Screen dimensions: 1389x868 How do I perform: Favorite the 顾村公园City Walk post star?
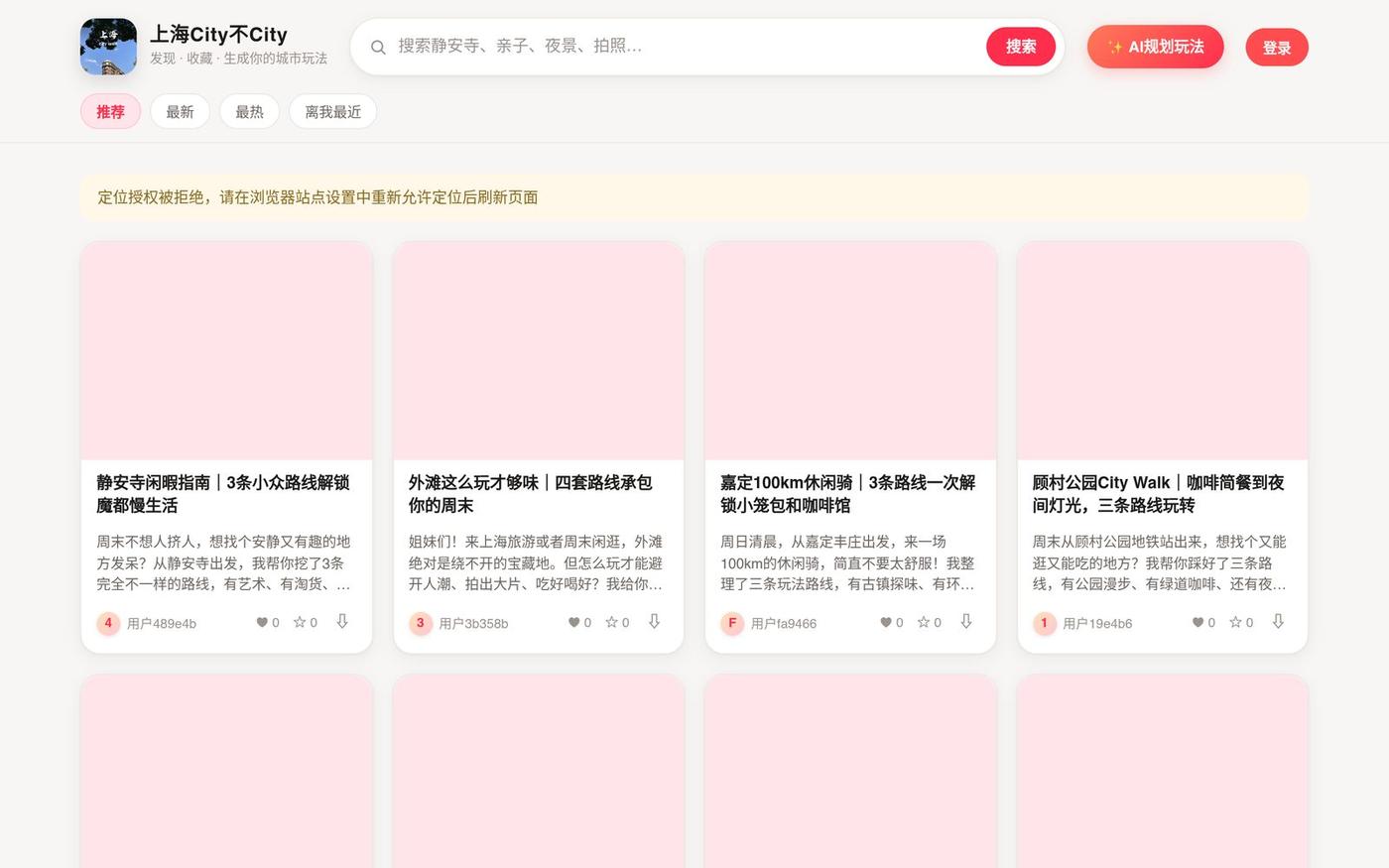(x=1235, y=623)
